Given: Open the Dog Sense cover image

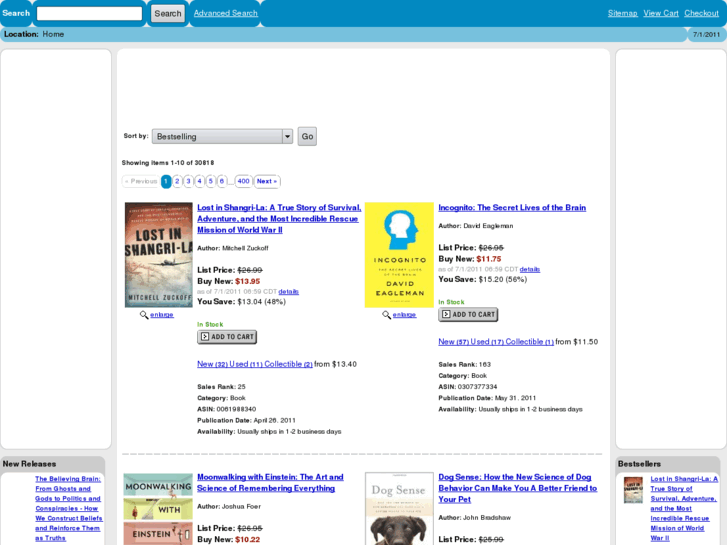Looking at the screenshot, I should pyautogui.click(x=399, y=509).
